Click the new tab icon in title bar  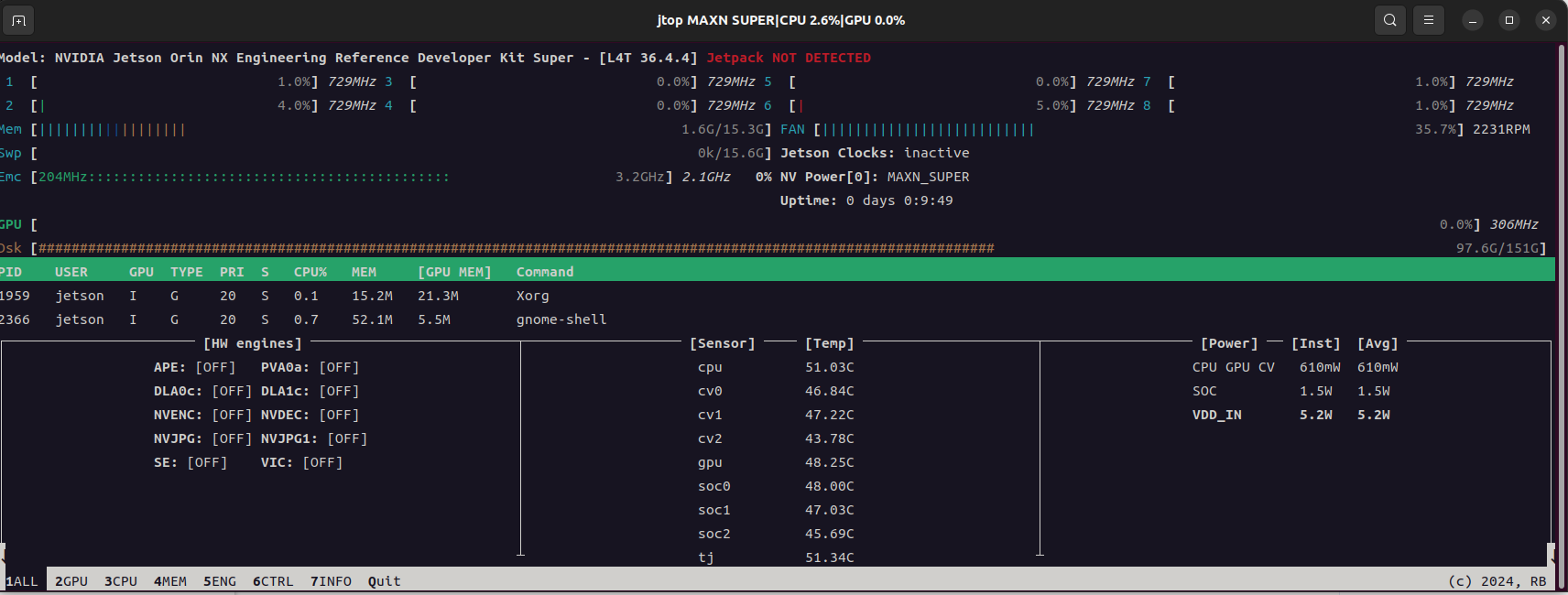click(x=18, y=20)
